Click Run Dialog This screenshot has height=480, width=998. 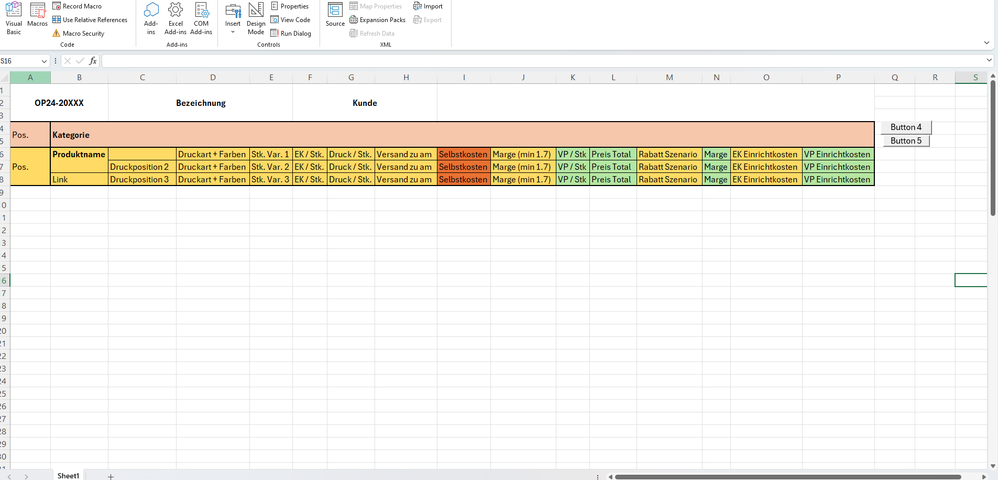click(x=291, y=33)
